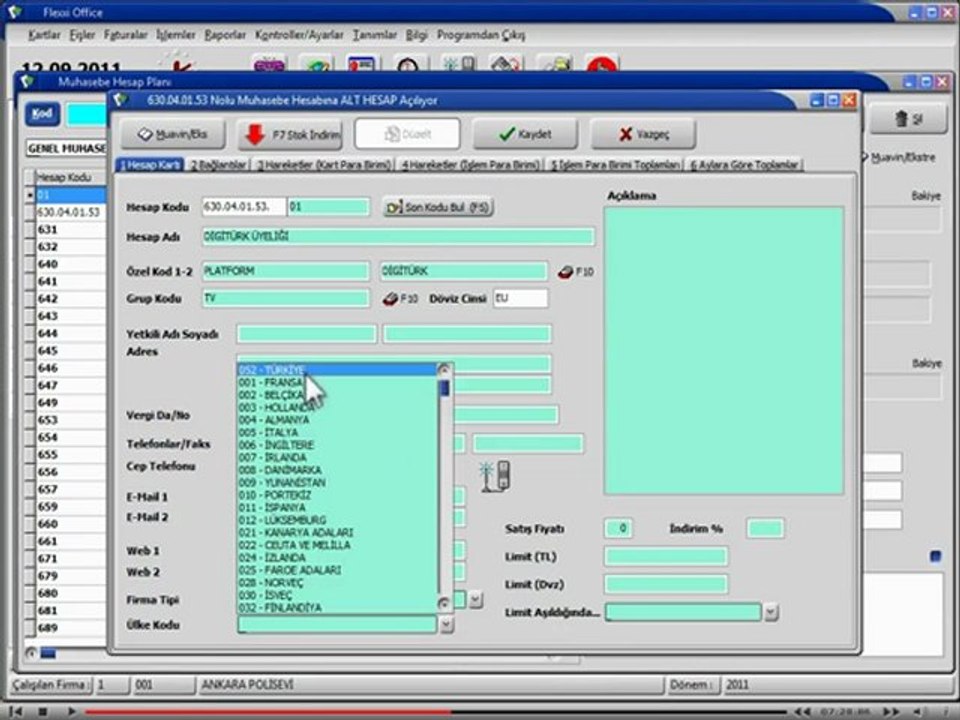Click the Açıklama text area

click(x=724, y=351)
